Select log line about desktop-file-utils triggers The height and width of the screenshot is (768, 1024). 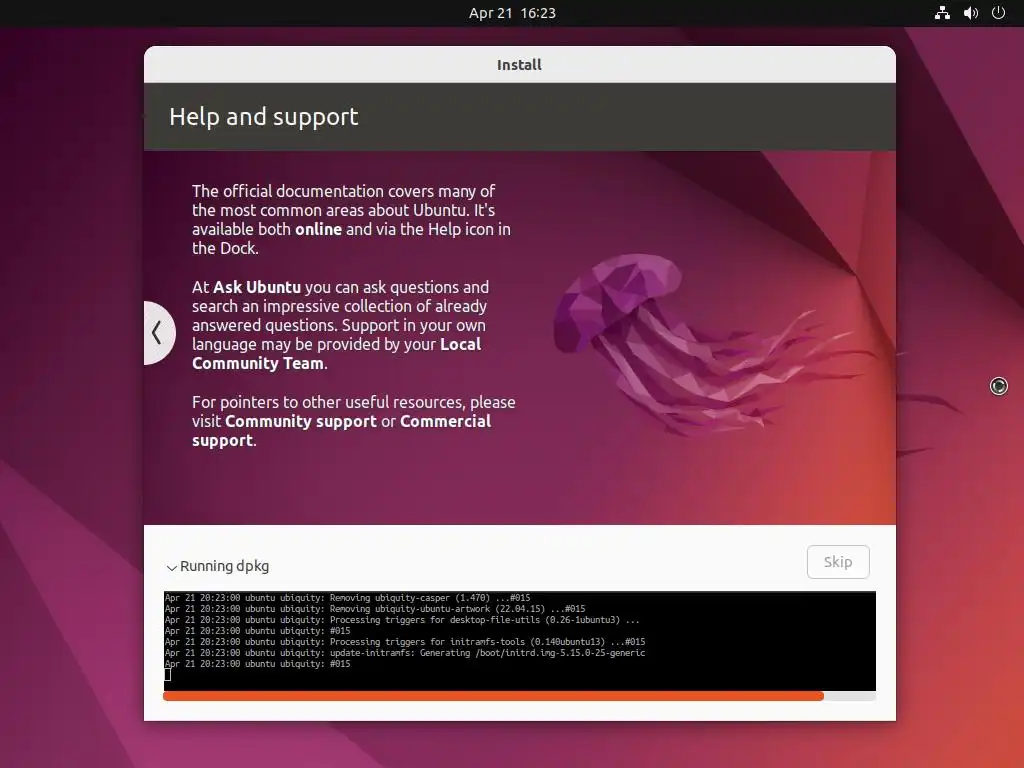402,620
